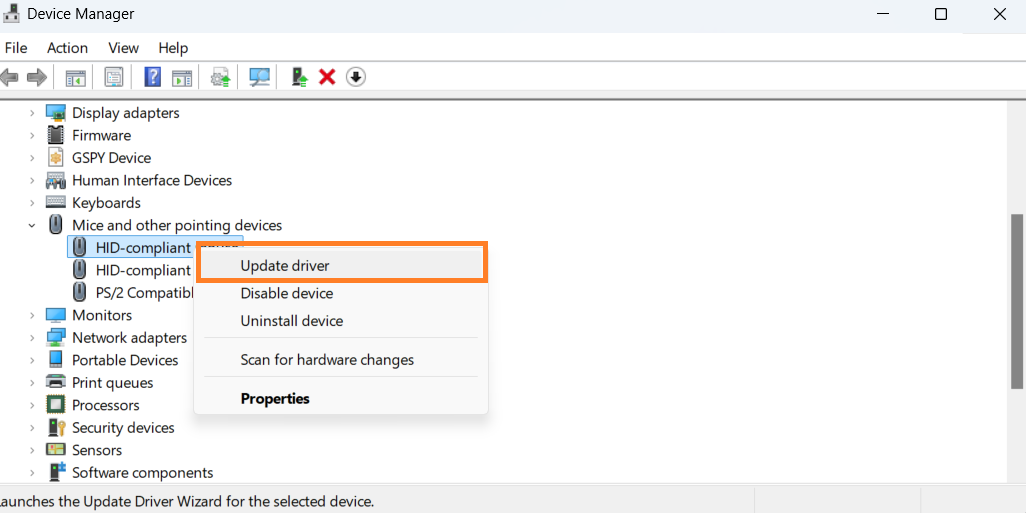The width and height of the screenshot is (1026, 513).
Task: Click the Firmware chip icon
Action: (x=56, y=135)
